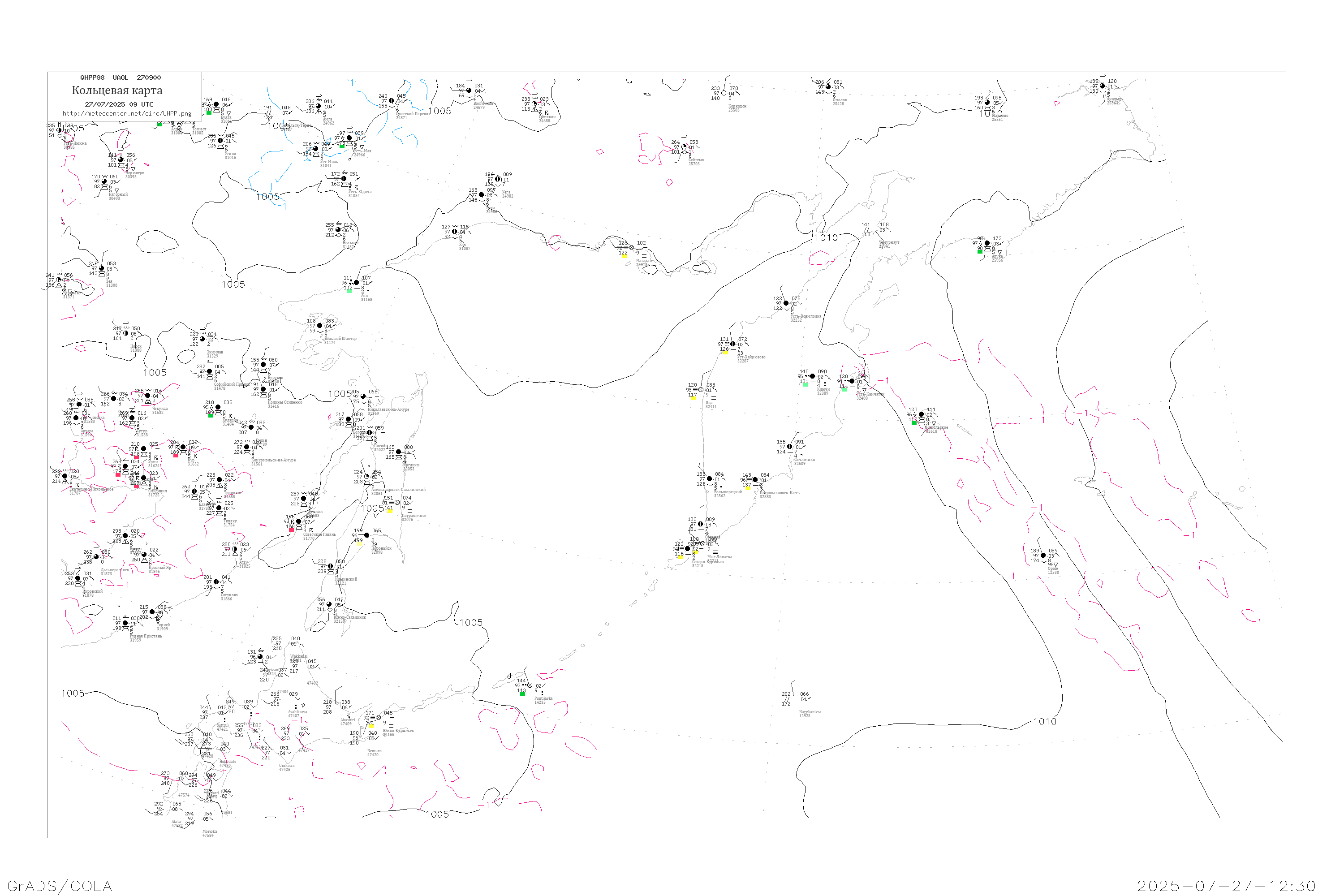This screenshot has height=896, width=1344.
Task: Click the yellow square at Уст-Хайрюзово station
Action: point(725,353)
